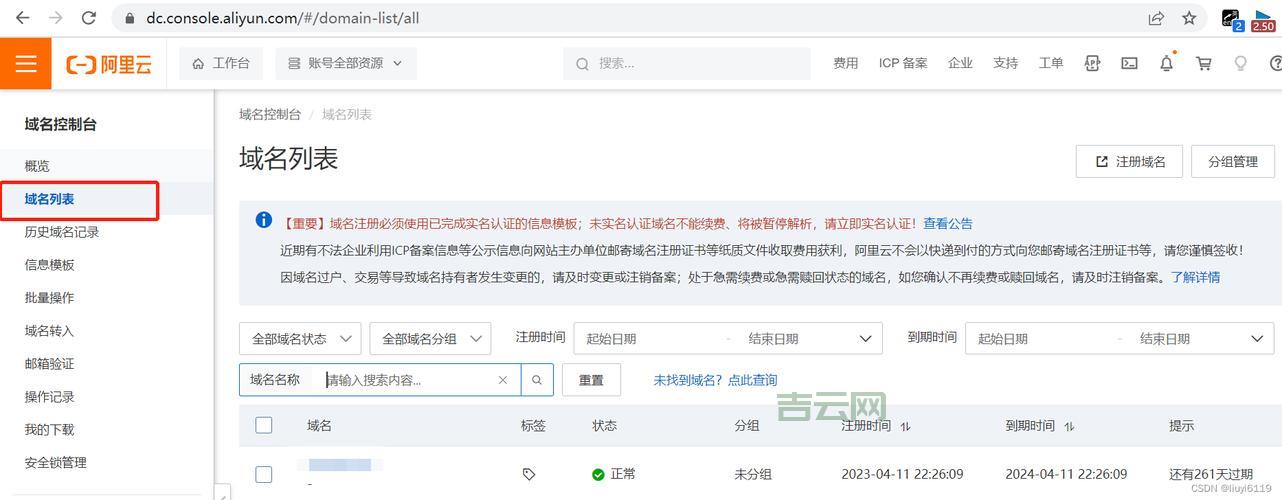Open the browser extension with badge 2

(x=1232, y=19)
